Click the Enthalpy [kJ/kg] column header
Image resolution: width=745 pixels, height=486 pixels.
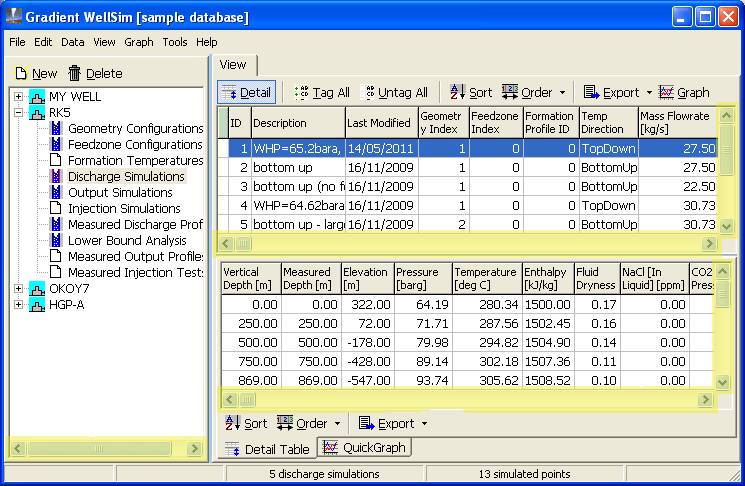548,278
